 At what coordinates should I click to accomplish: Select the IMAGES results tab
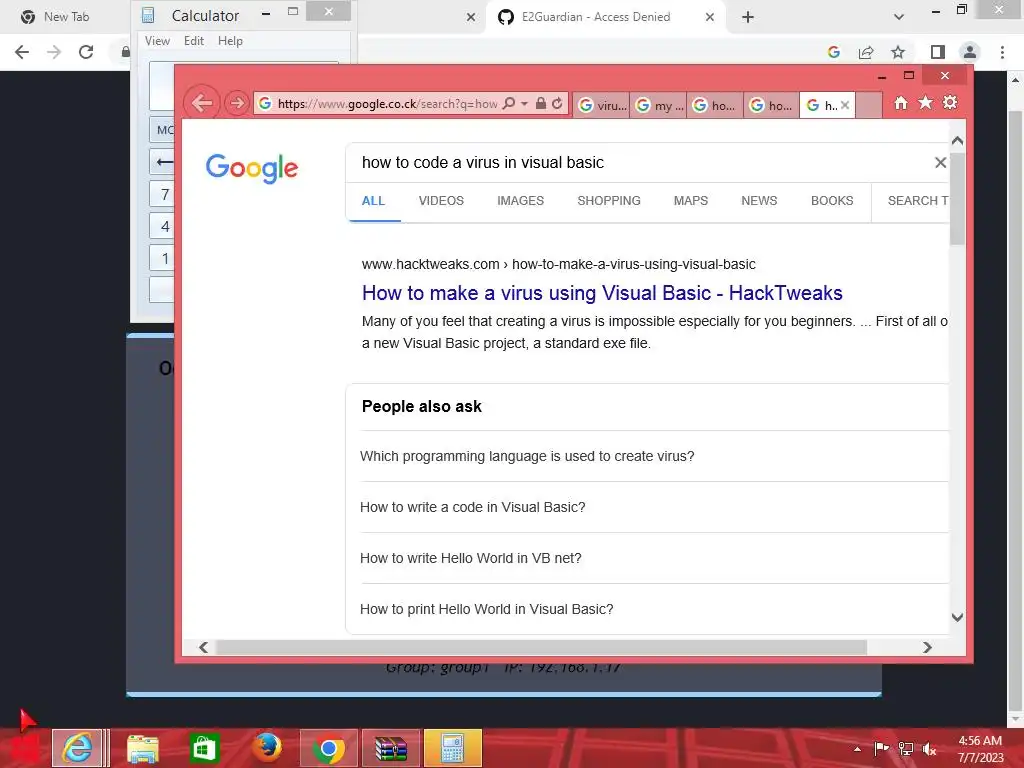point(520,200)
